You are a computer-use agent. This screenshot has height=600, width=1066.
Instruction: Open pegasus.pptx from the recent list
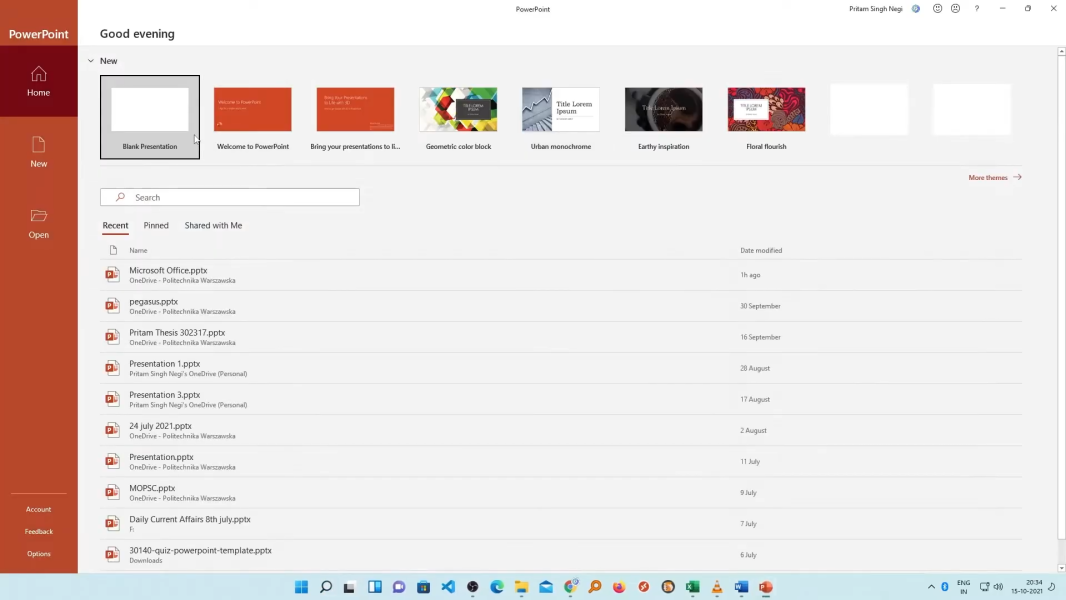coord(561,306)
